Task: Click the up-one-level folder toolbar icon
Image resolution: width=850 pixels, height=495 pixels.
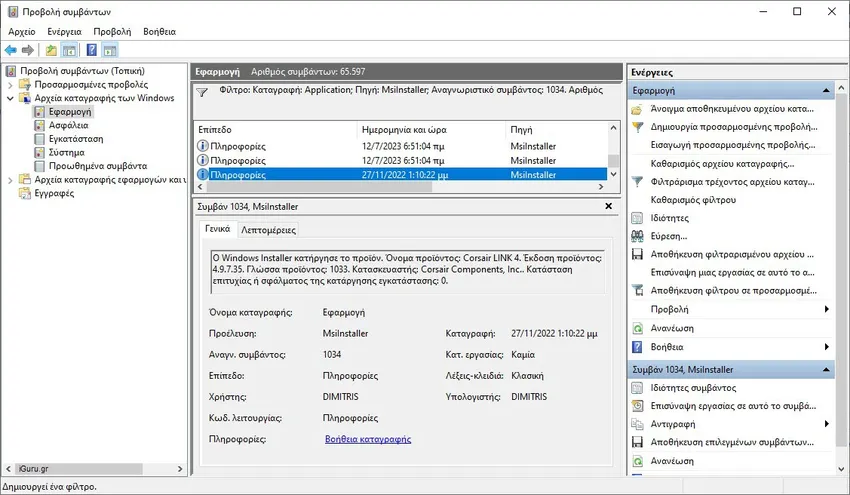Action: click(x=51, y=50)
